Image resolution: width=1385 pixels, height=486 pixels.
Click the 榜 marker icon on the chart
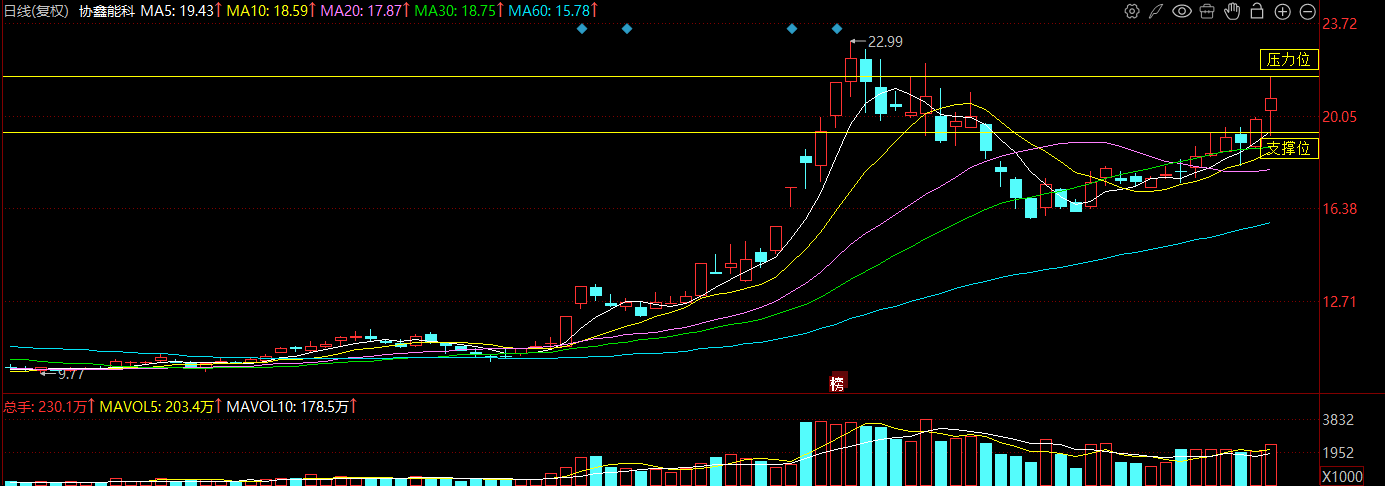point(838,383)
